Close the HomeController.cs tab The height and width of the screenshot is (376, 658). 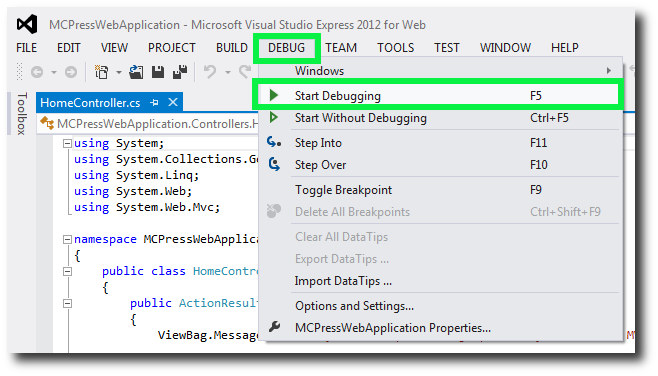173,102
